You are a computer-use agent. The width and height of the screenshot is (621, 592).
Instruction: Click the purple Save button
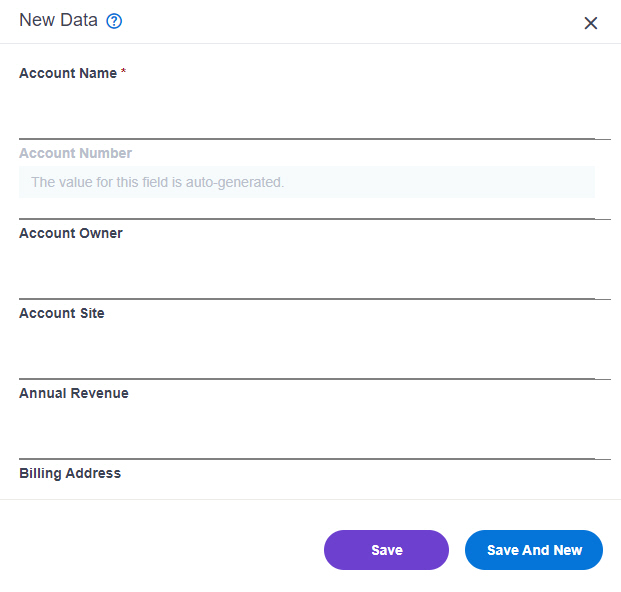[386, 550]
